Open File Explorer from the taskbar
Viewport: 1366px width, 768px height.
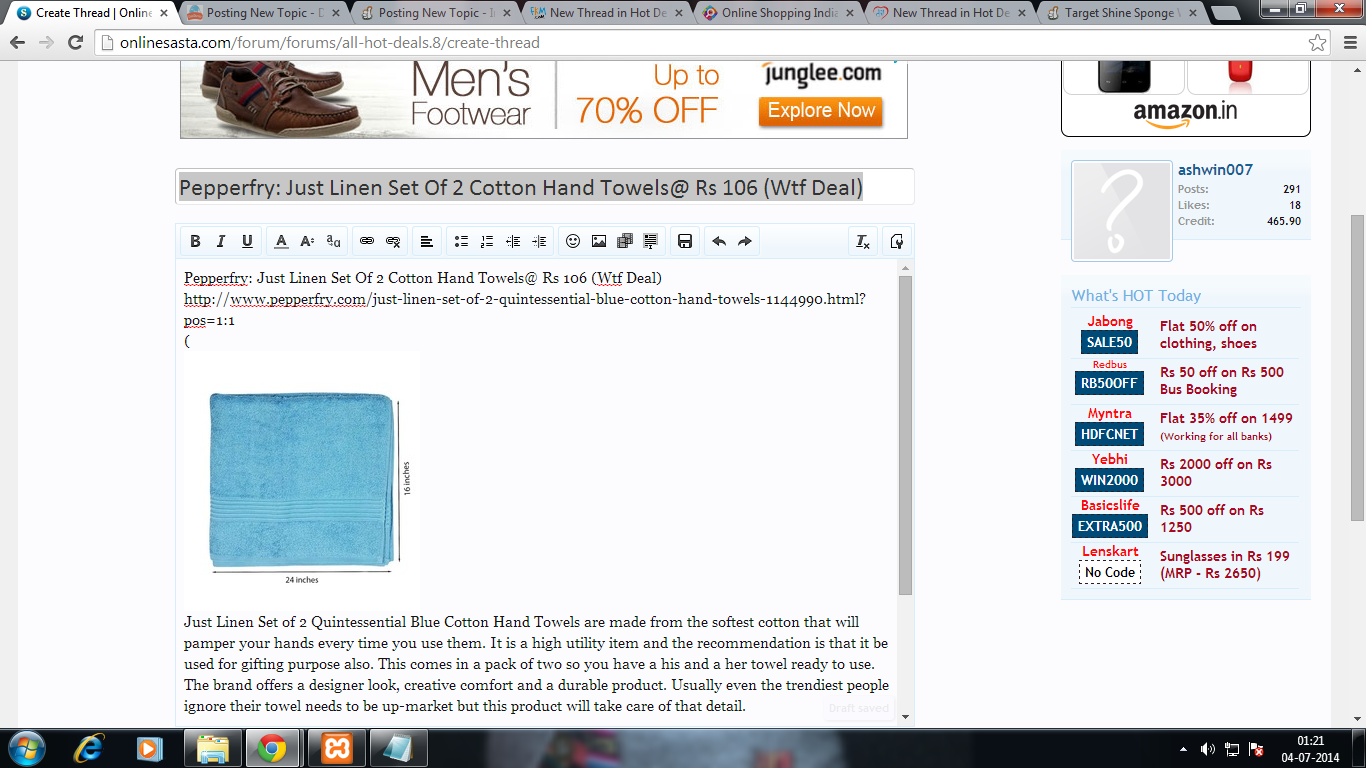[x=213, y=748]
